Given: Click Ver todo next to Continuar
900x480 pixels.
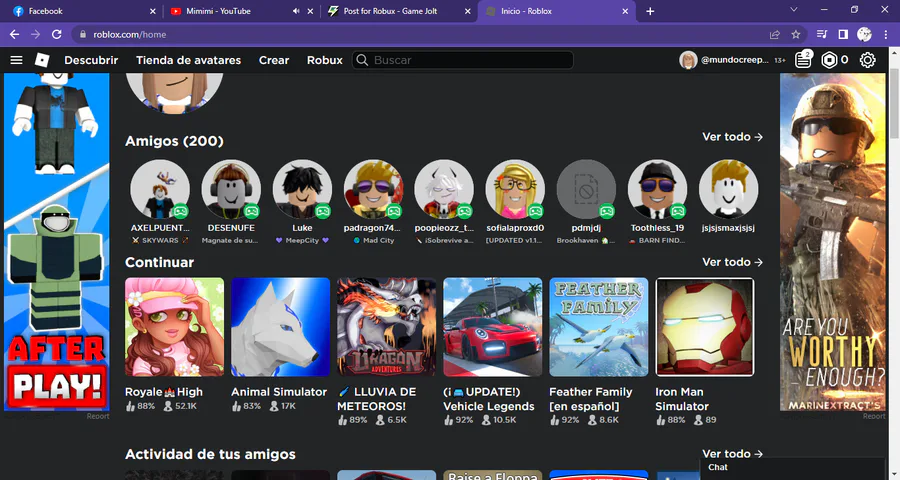Looking at the screenshot, I should coord(732,262).
